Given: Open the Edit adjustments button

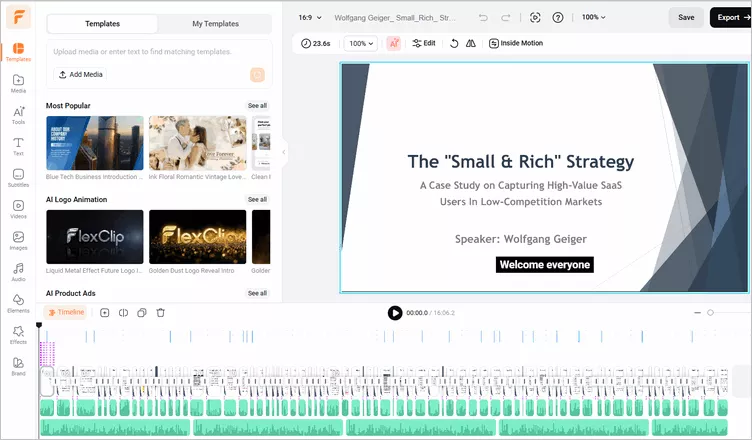Looking at the screenshot, I should tap(424, 43).
